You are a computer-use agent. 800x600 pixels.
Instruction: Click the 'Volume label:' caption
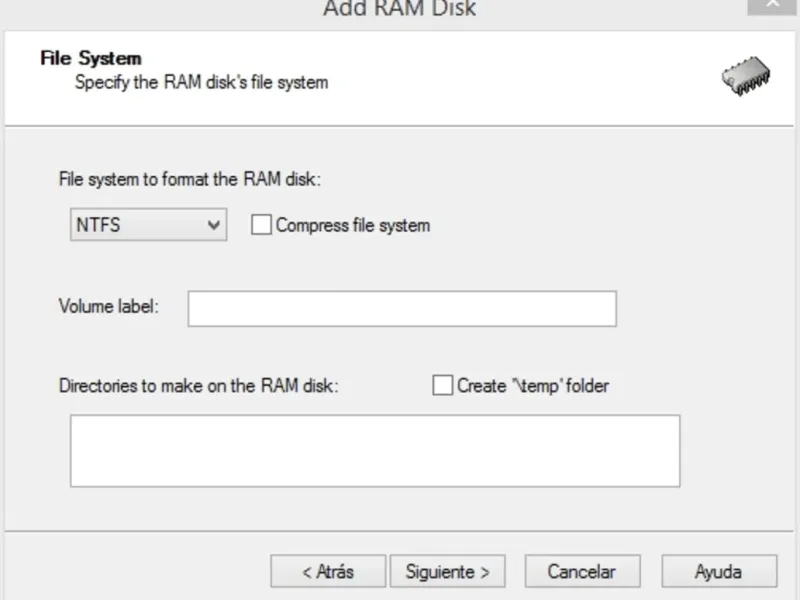108,306
